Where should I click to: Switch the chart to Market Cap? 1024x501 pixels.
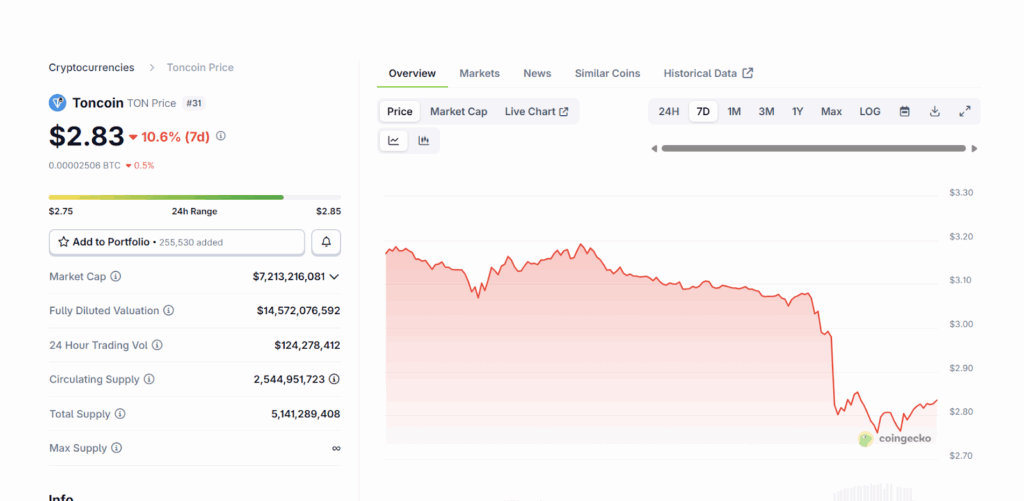458,112
